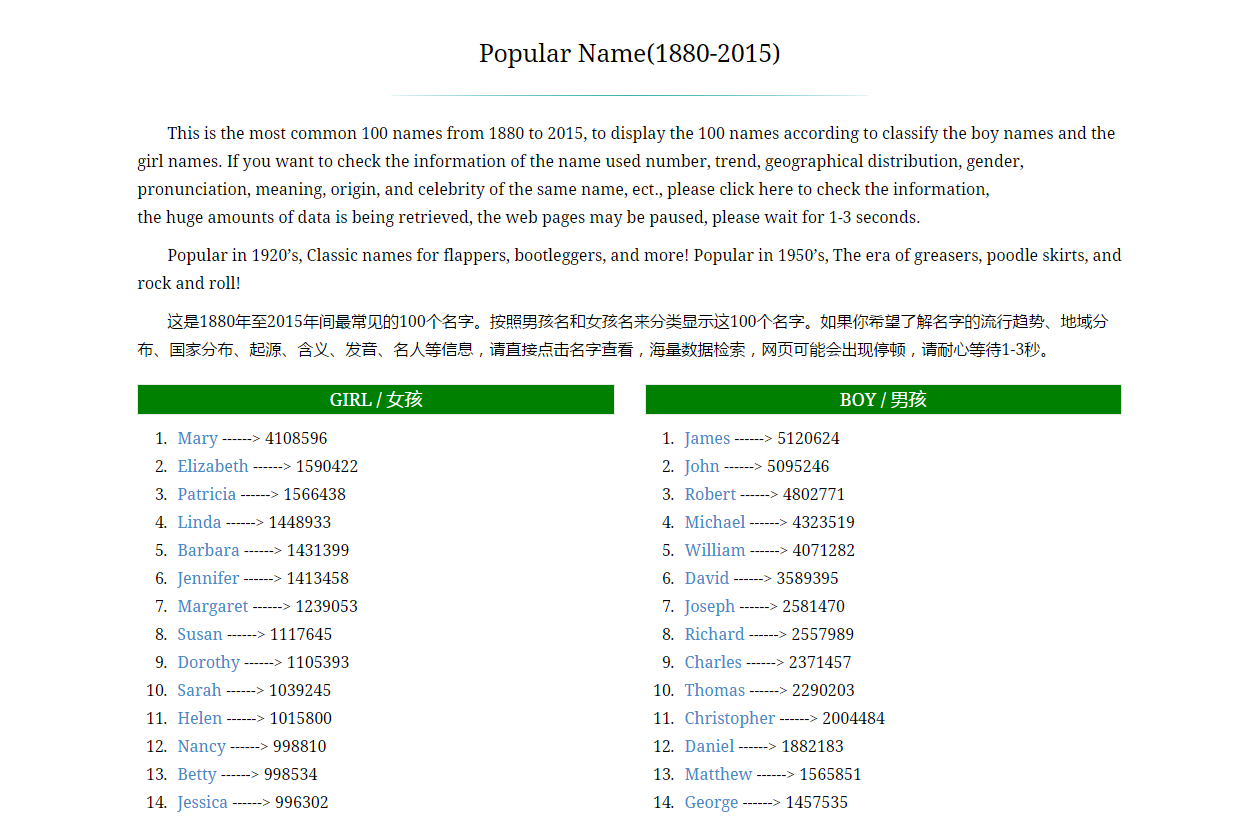View details for Margaret

(x=213, y=606)
